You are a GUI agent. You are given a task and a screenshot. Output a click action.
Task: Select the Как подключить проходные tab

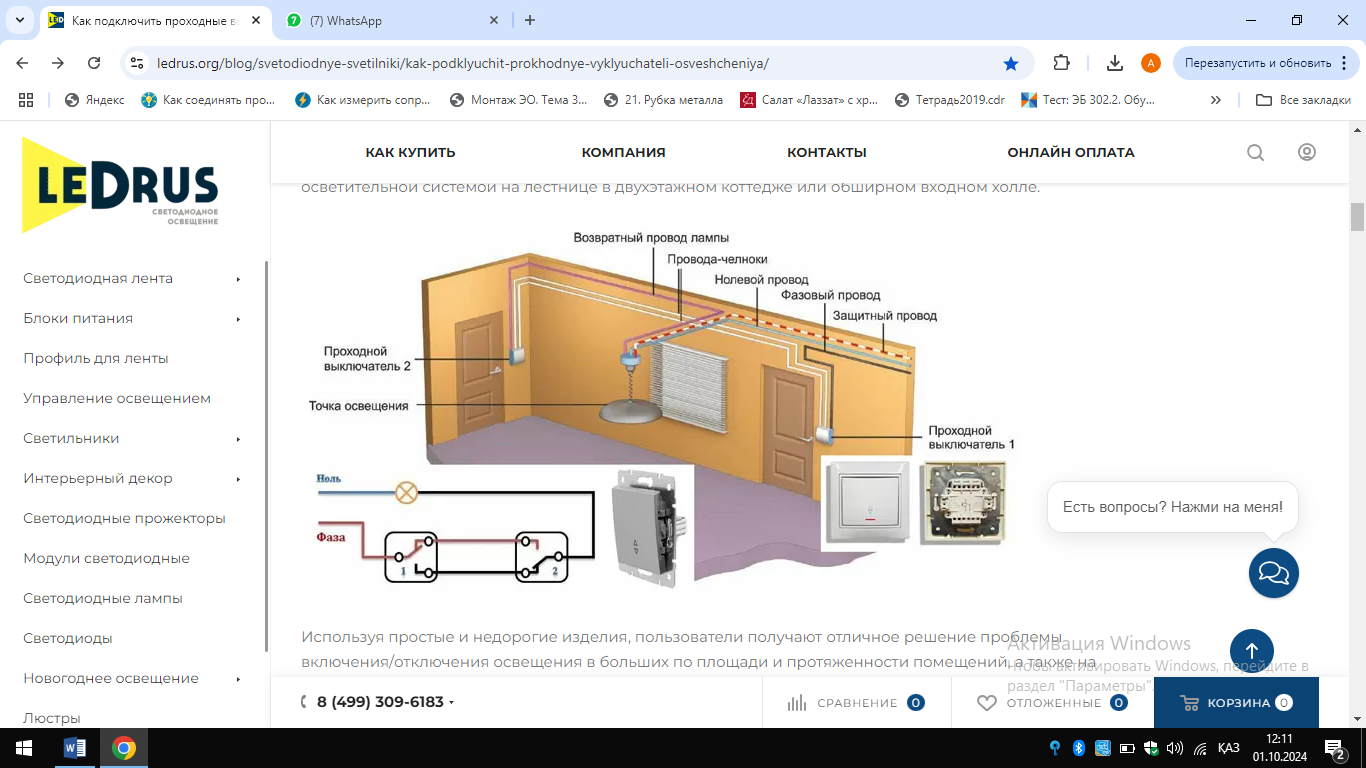[x=155, y=20]
